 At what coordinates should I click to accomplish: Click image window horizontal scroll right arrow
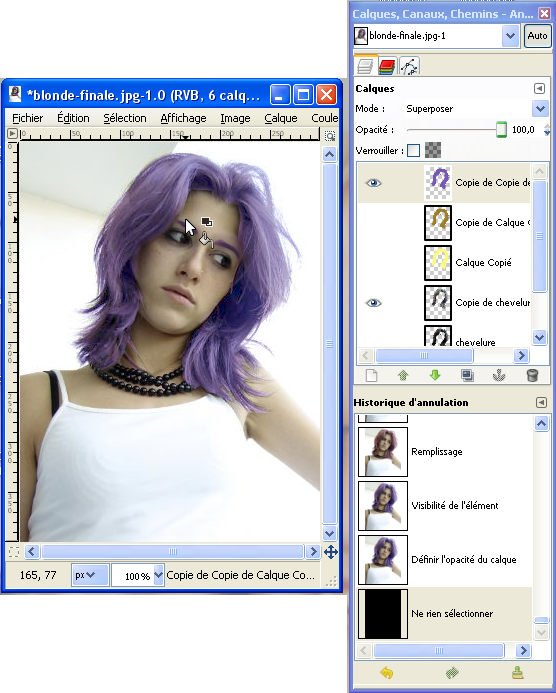point(313,552)
